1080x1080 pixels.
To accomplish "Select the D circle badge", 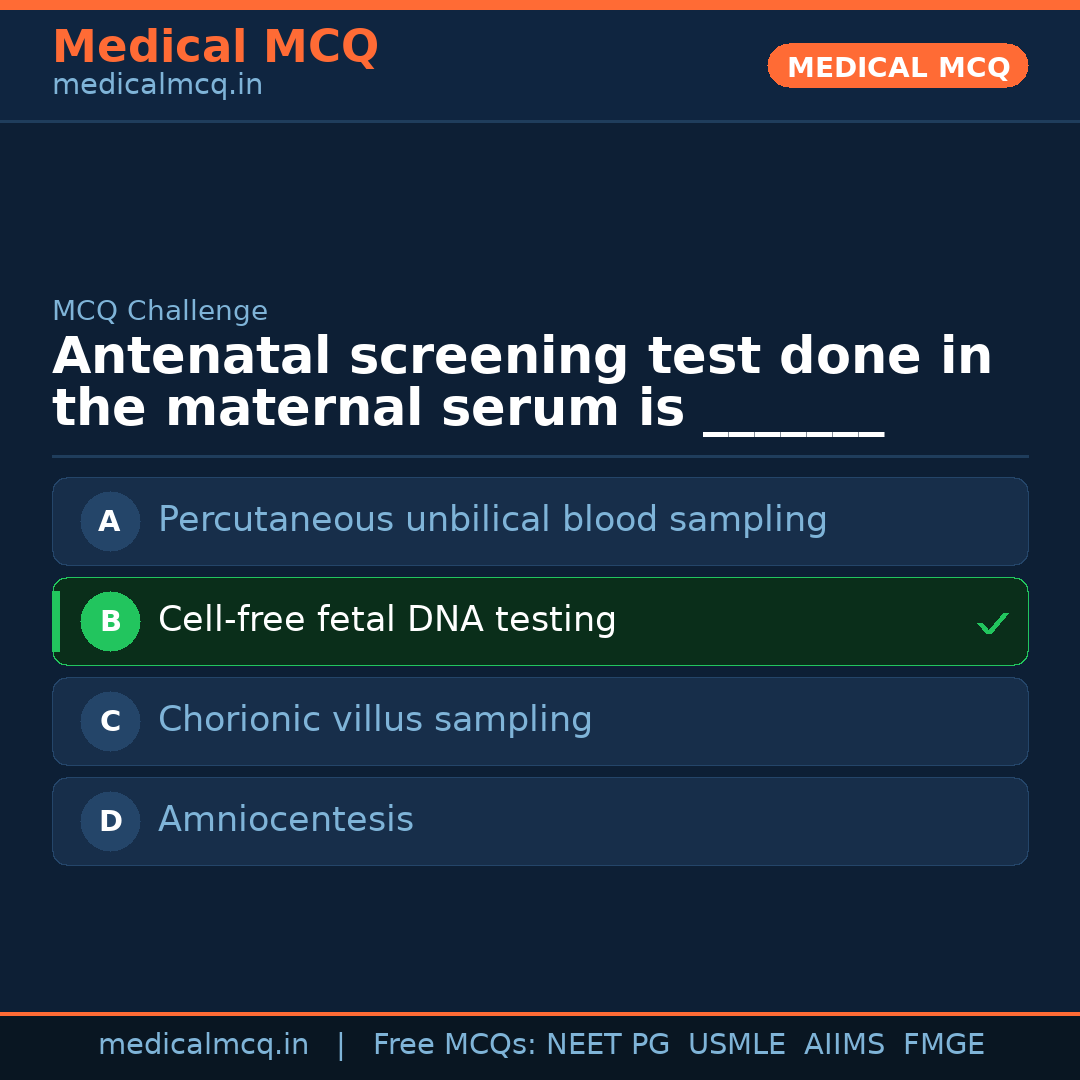I will 110,821.
